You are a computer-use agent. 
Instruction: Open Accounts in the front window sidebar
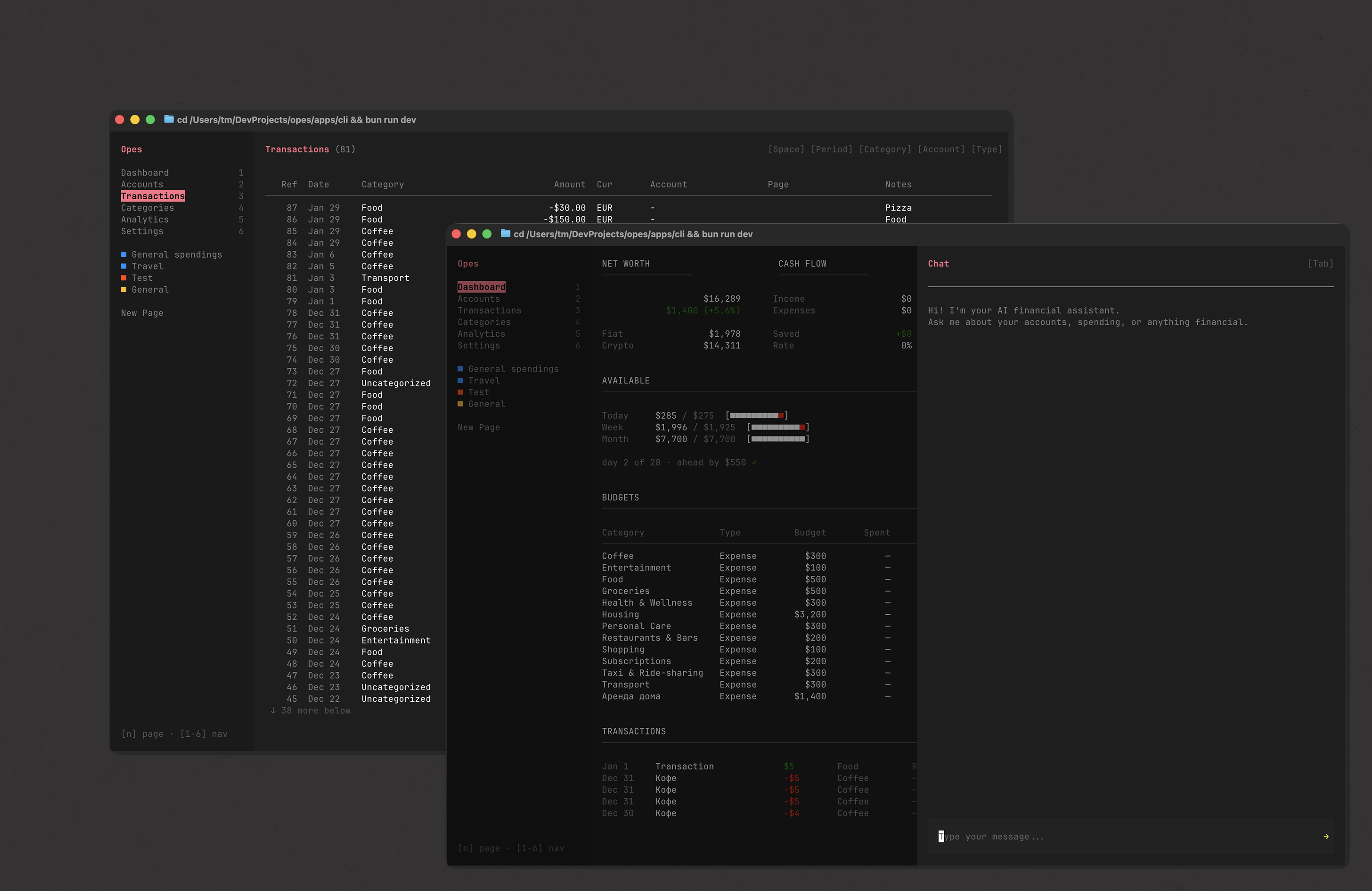[x=479, y=299]
